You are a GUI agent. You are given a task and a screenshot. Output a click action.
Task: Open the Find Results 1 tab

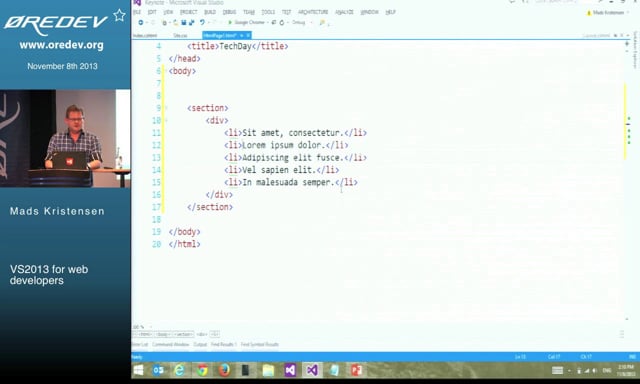point(224,345)
